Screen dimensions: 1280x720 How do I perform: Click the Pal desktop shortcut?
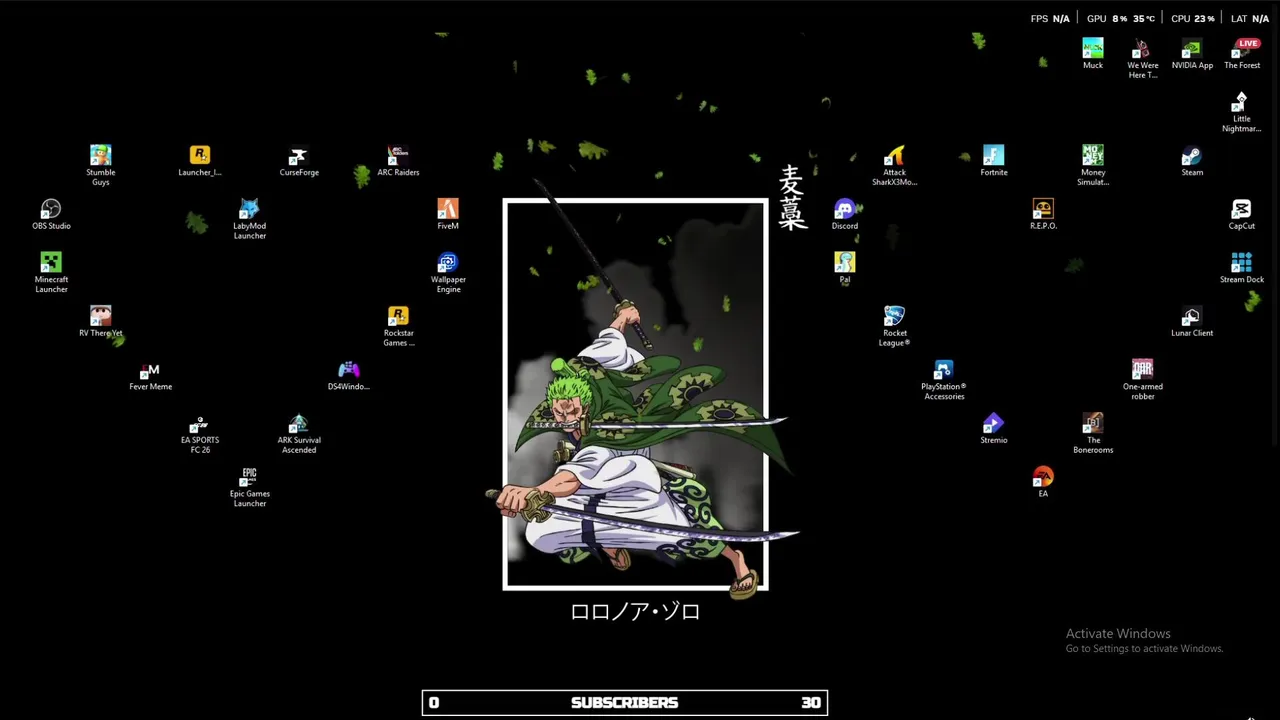844,268
